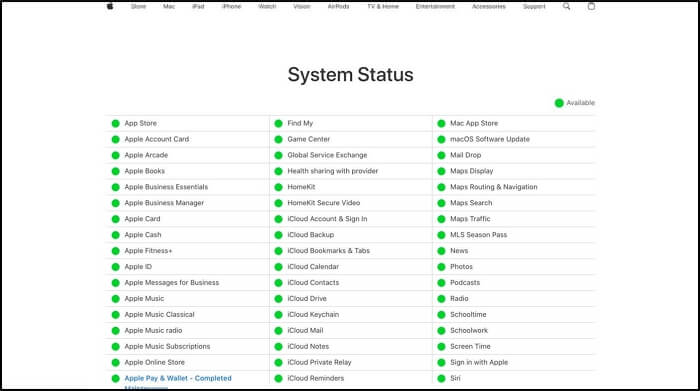This screenshot has height=391, width=700.
Task: Open the Watch menu item
Action: 267,6
